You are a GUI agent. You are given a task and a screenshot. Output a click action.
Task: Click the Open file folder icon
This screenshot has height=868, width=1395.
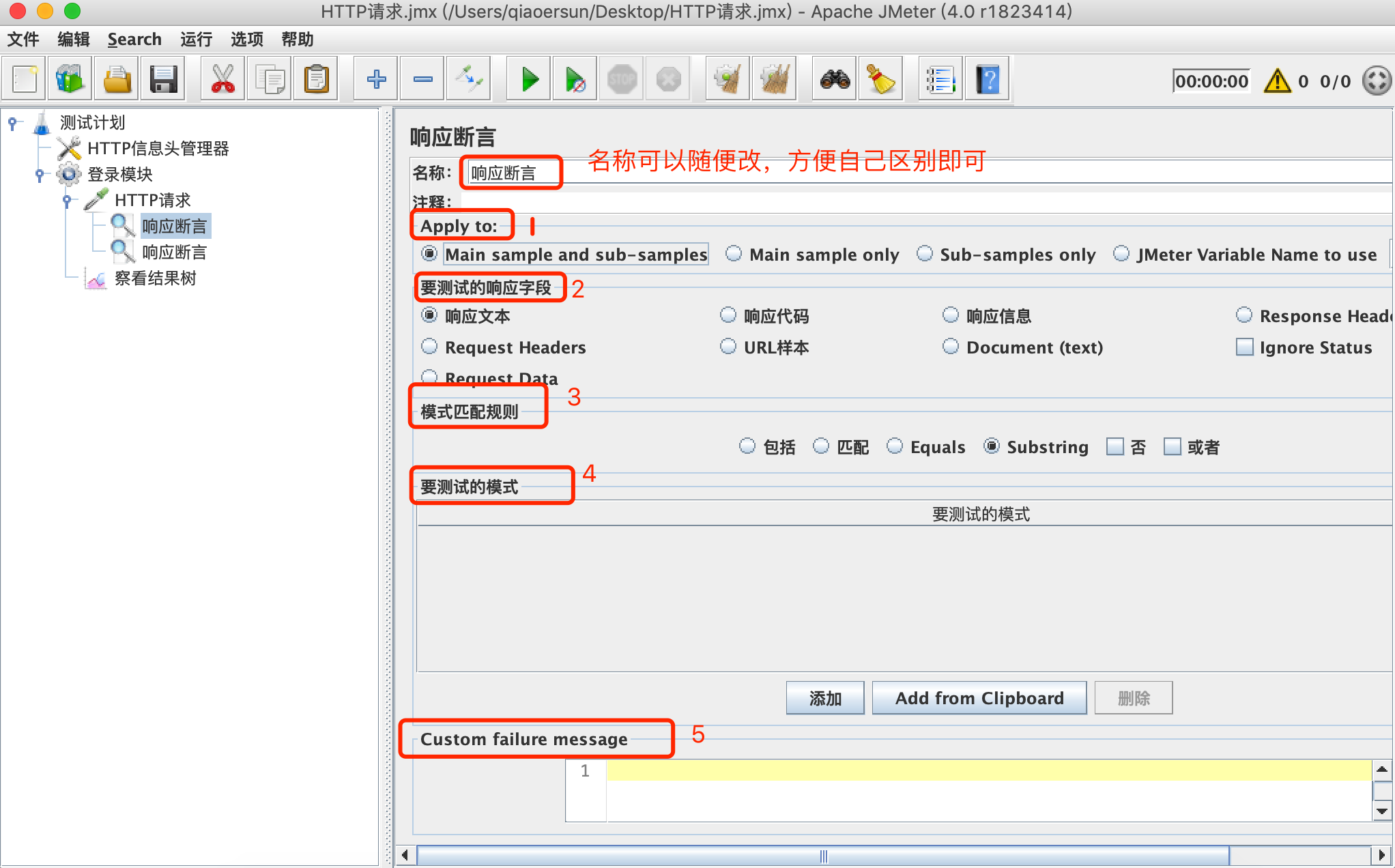click(x=117, y=80)
